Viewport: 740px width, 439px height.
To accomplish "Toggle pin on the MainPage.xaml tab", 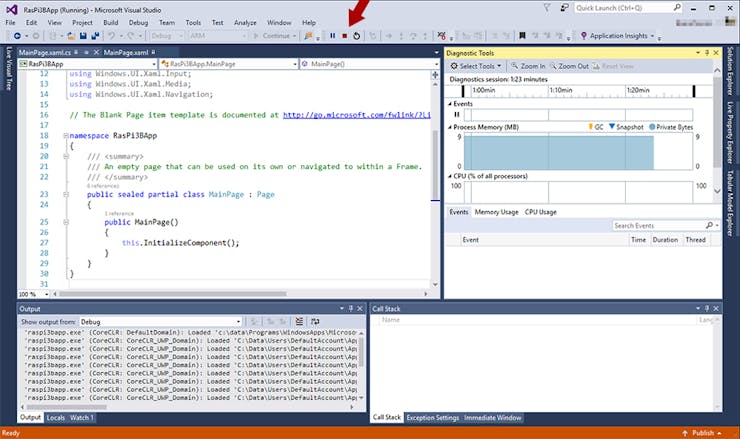I will pos(153,52).
